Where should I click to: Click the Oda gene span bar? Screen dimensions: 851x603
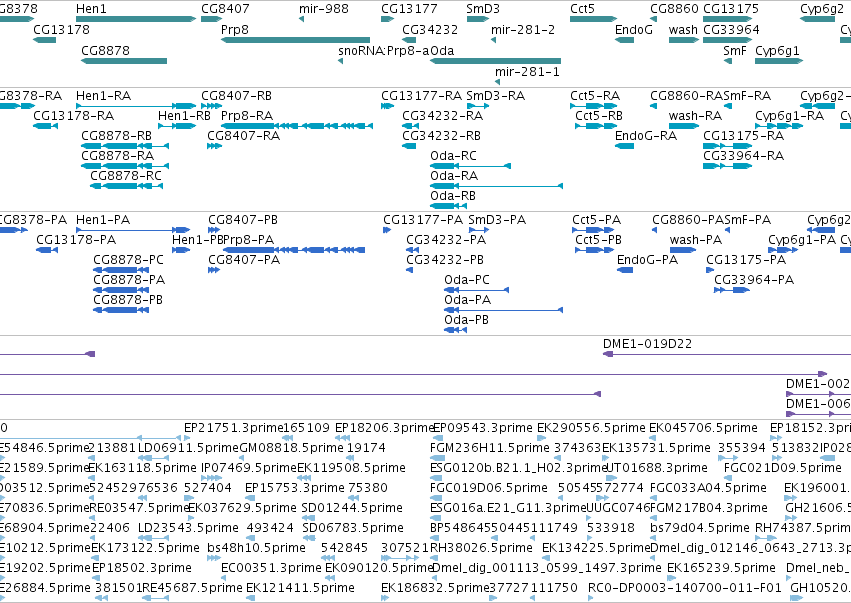[x=496, y=61]
